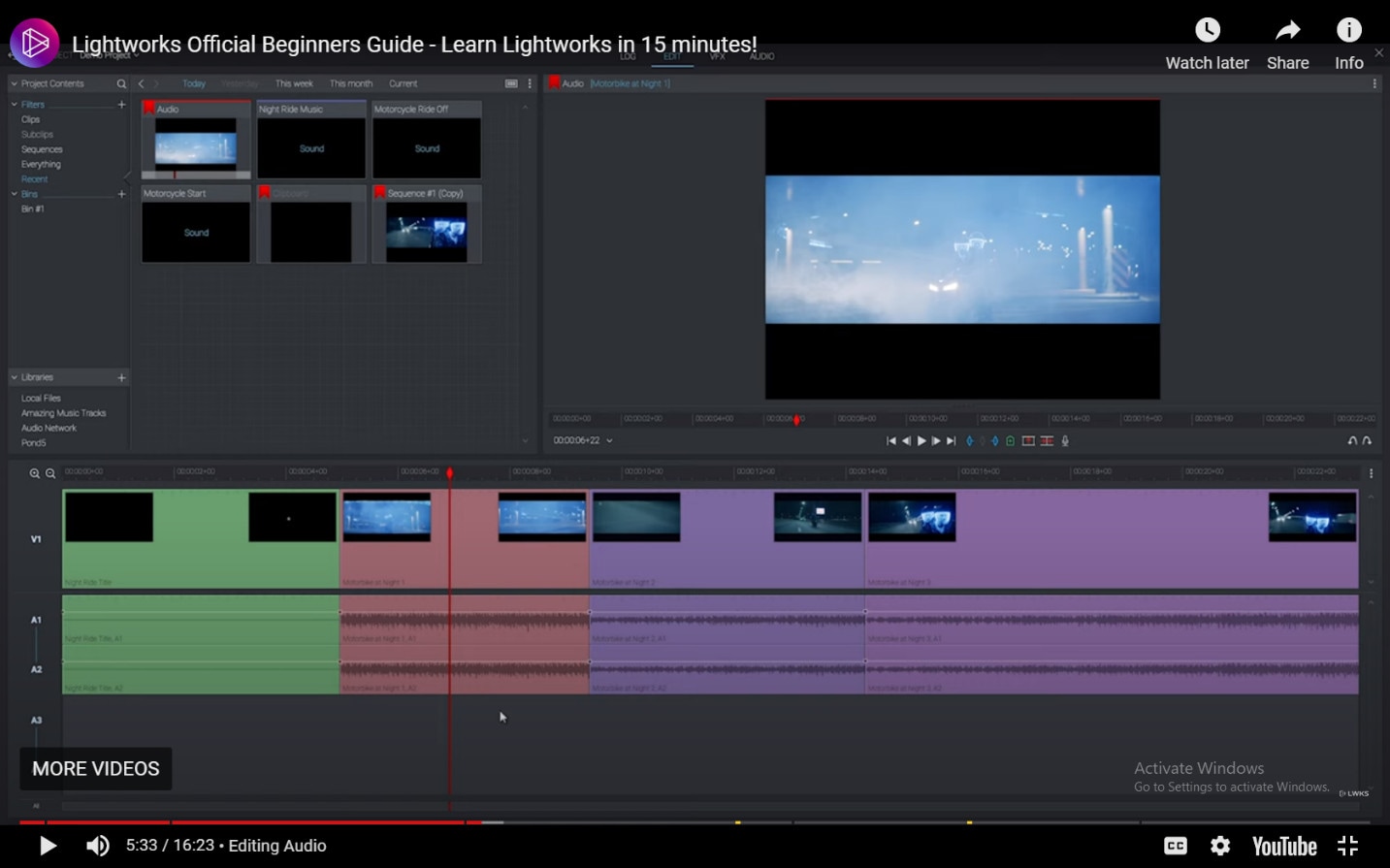This screenshot has width=1390, height=868.
Task: Click the remove section icon in viewer
Action: point(1028,441)
